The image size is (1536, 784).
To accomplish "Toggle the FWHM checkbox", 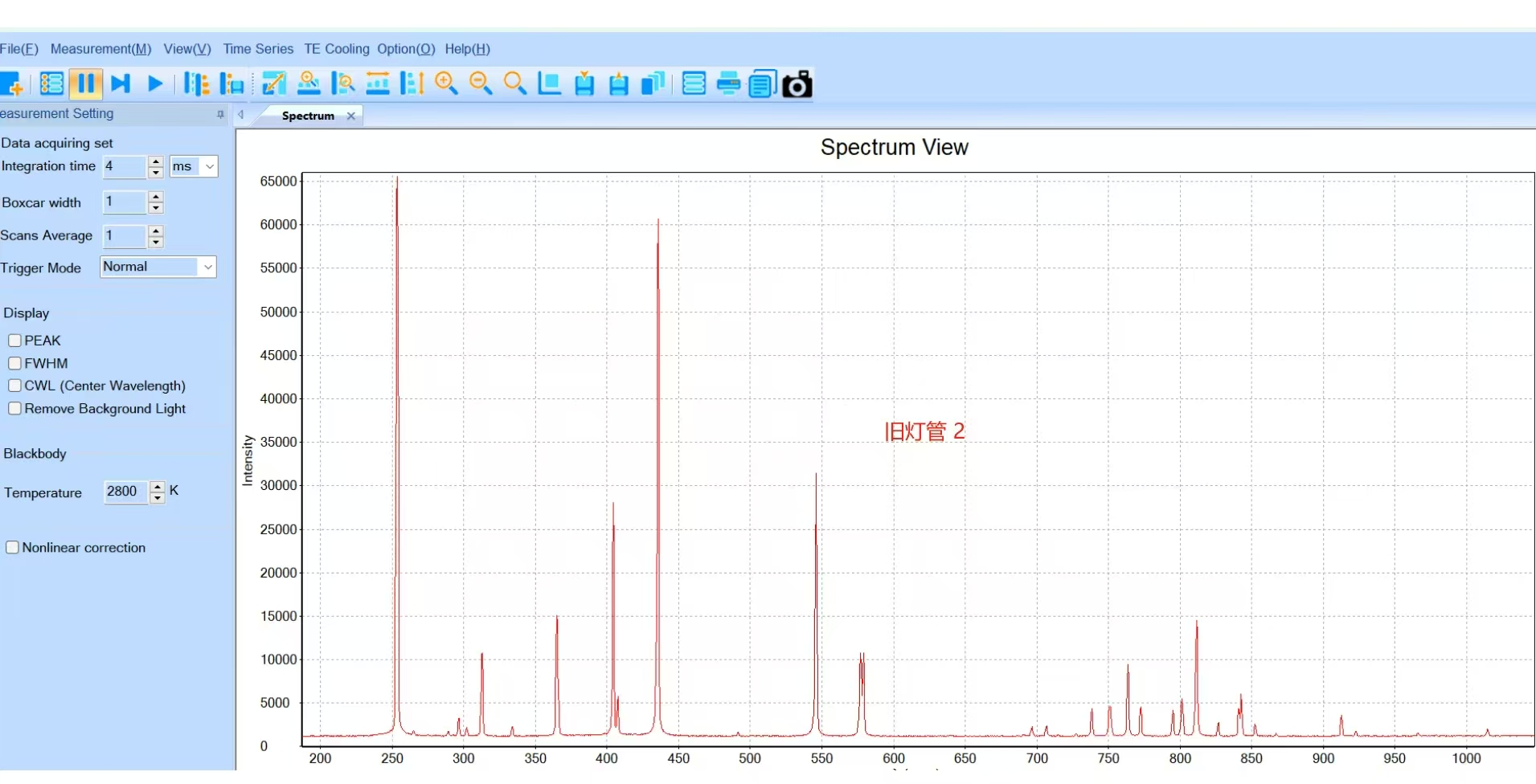I will [14, 363].
